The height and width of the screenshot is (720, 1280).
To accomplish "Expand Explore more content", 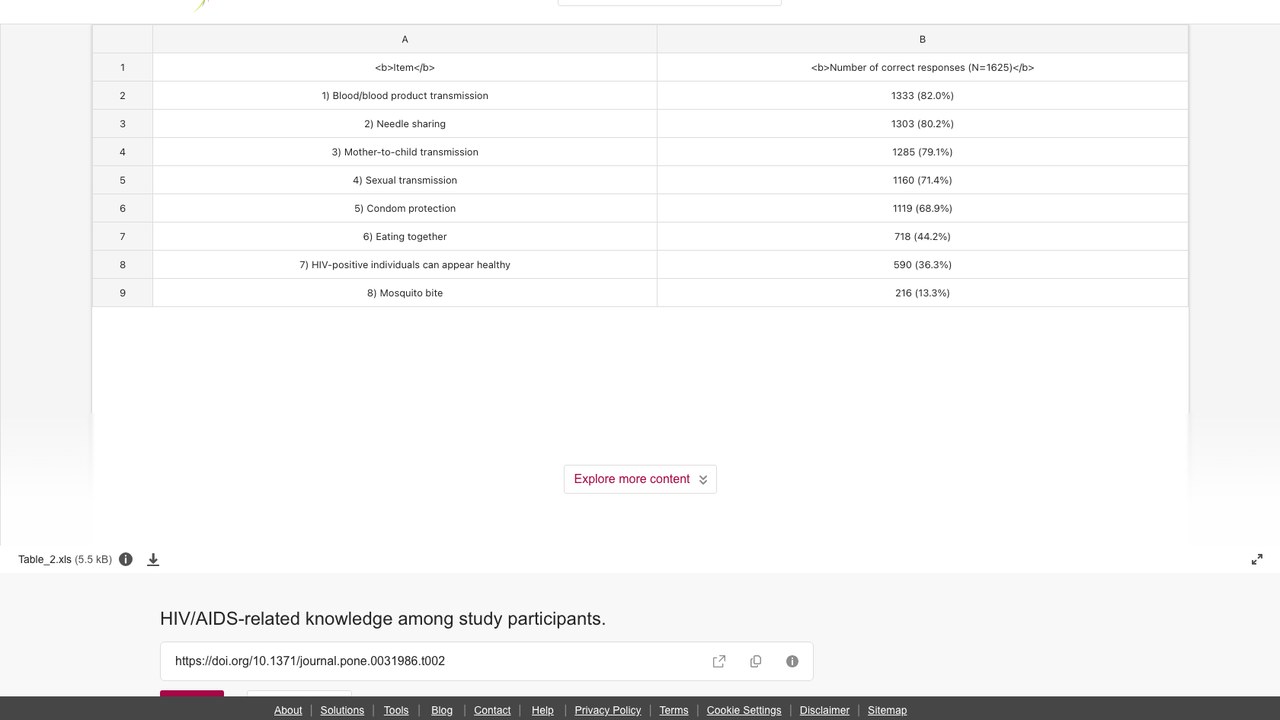I will (x=640, y=479).
